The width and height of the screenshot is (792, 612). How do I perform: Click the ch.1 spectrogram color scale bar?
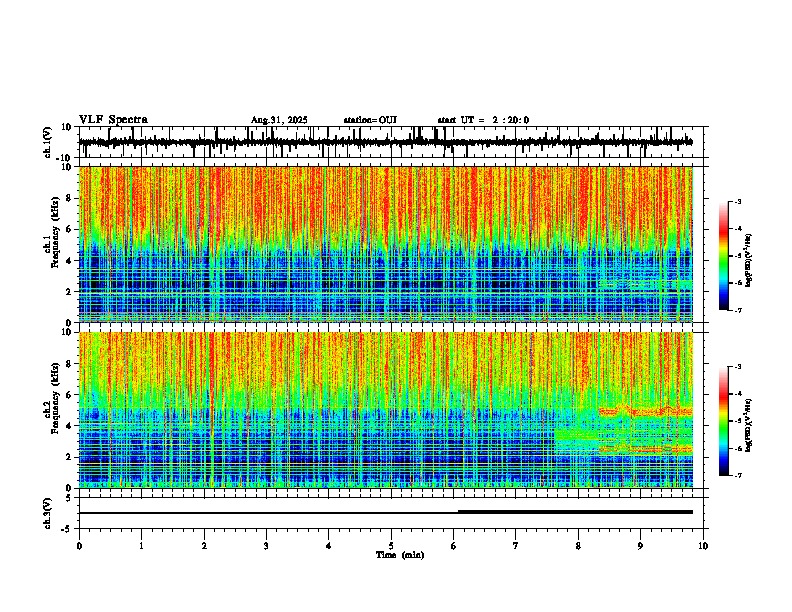[724, 256]
